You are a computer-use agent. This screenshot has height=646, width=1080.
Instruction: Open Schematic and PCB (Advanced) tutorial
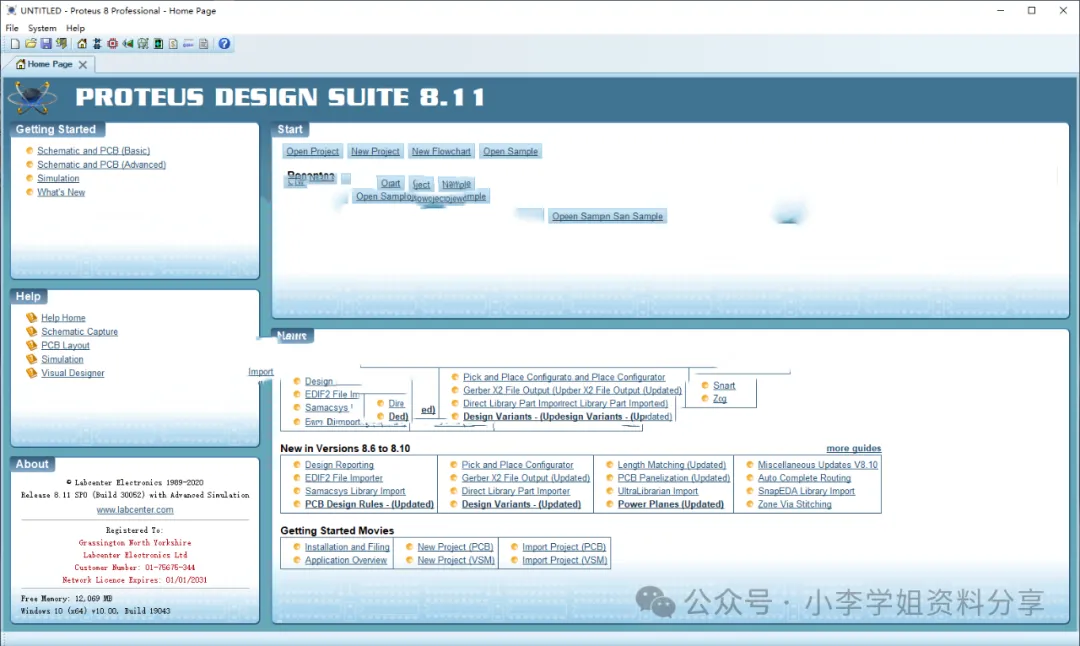point(101,165)
